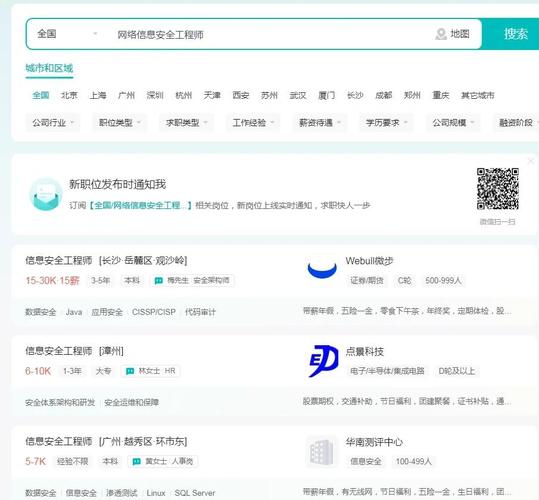Filter by city 郑州
The height and width of the screenshot is (500, 539).
412,95
